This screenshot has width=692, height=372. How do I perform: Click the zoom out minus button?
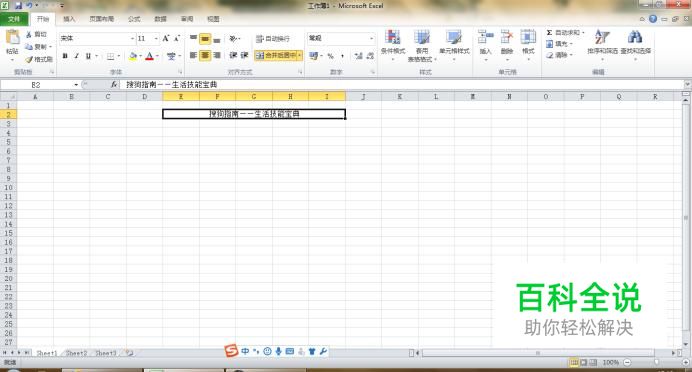(x=627, y=362)
